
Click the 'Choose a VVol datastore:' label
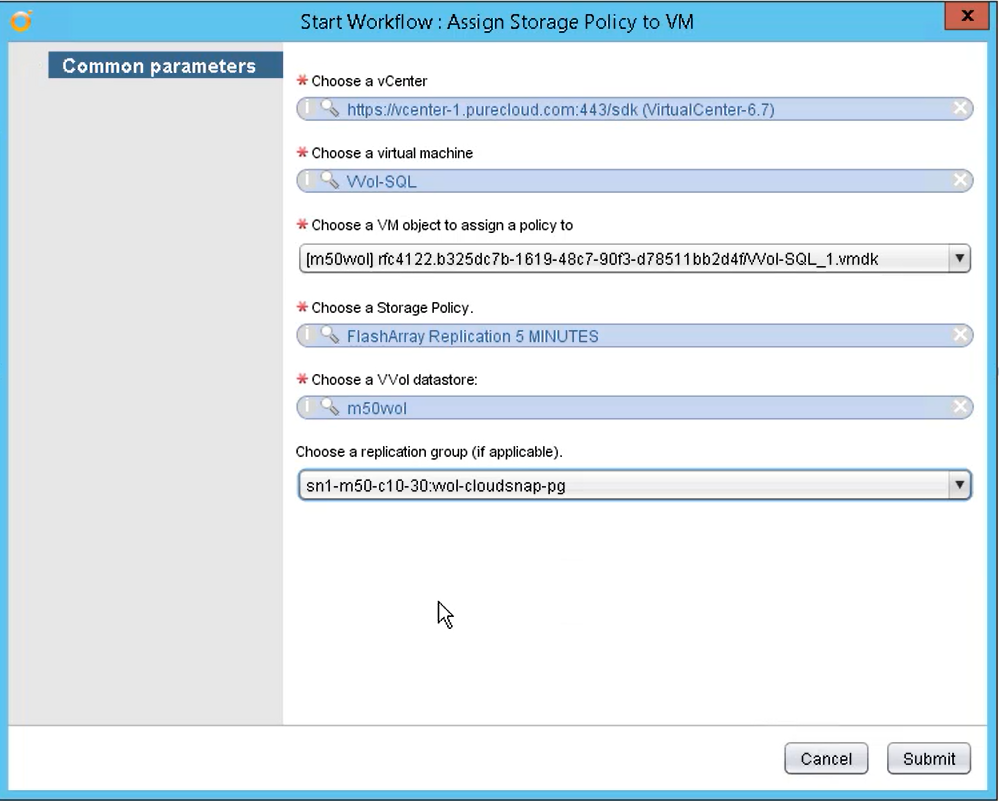point(394,380)
